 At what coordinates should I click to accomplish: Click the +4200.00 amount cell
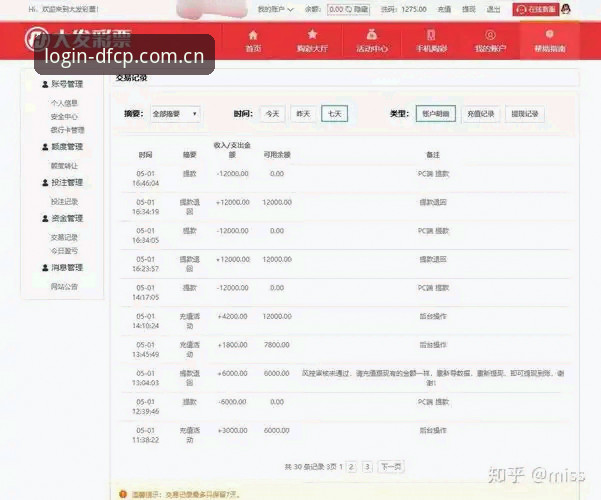click(233, 316)
